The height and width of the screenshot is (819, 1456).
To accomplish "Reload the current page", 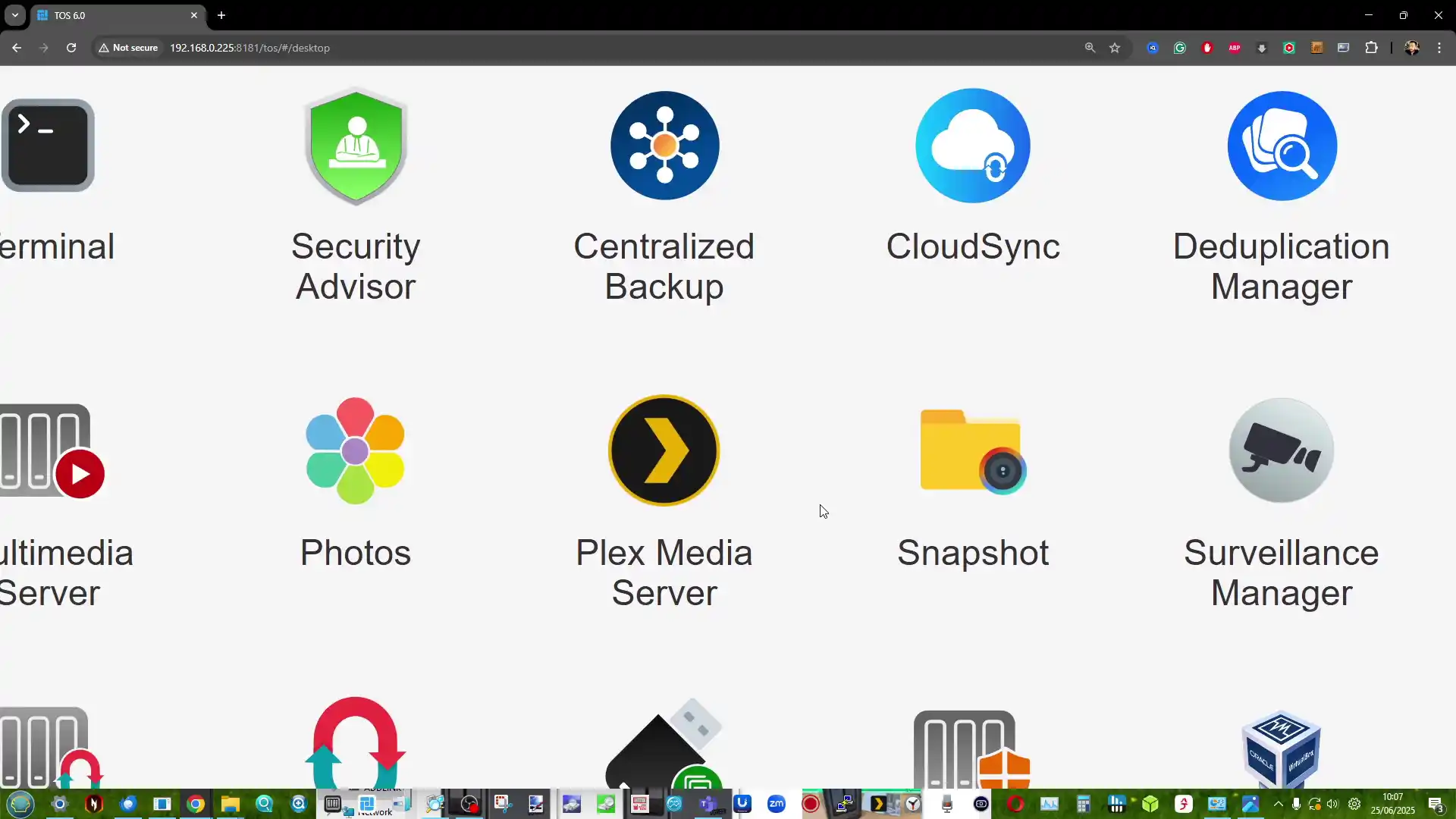I will click(71, 48).
